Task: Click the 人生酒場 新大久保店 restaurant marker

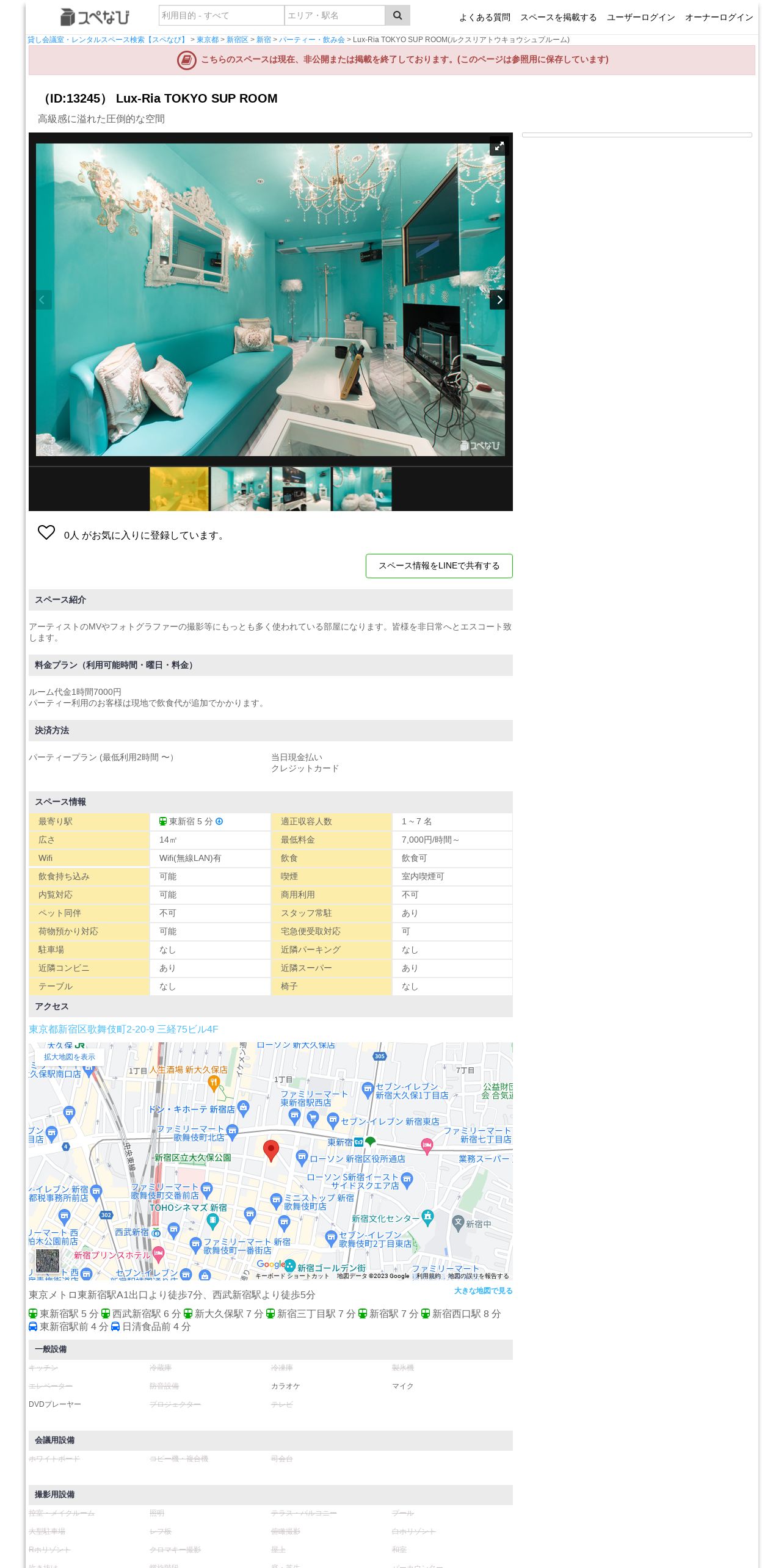Action: (x=214, y=1083)
